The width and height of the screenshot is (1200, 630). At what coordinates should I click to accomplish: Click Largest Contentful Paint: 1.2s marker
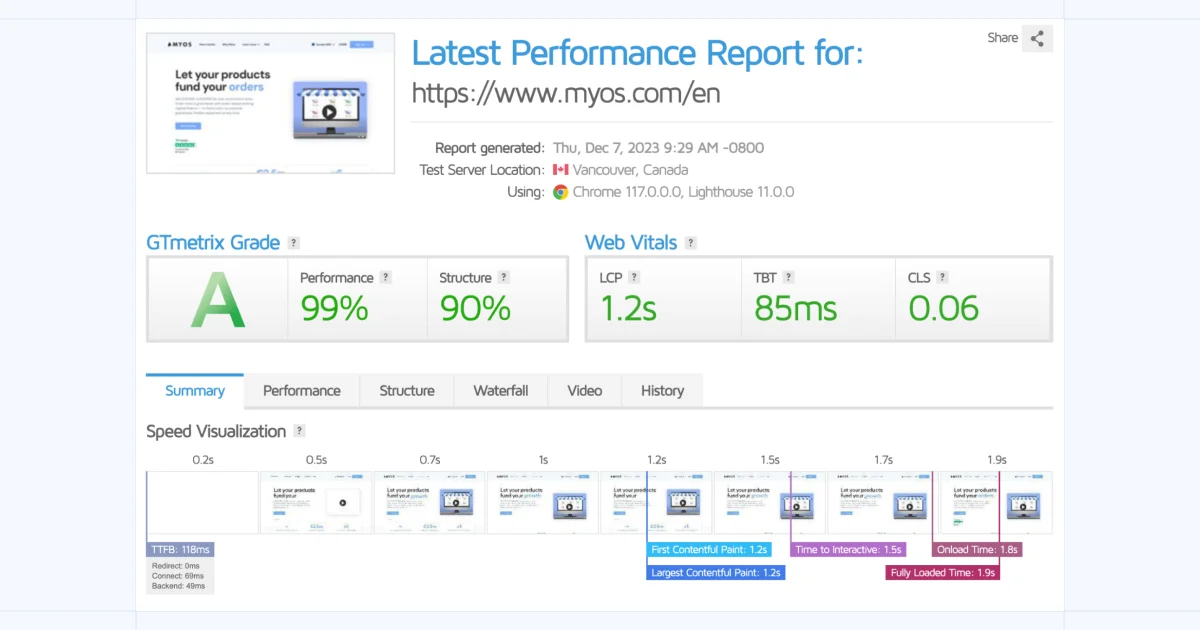[716, 573]
